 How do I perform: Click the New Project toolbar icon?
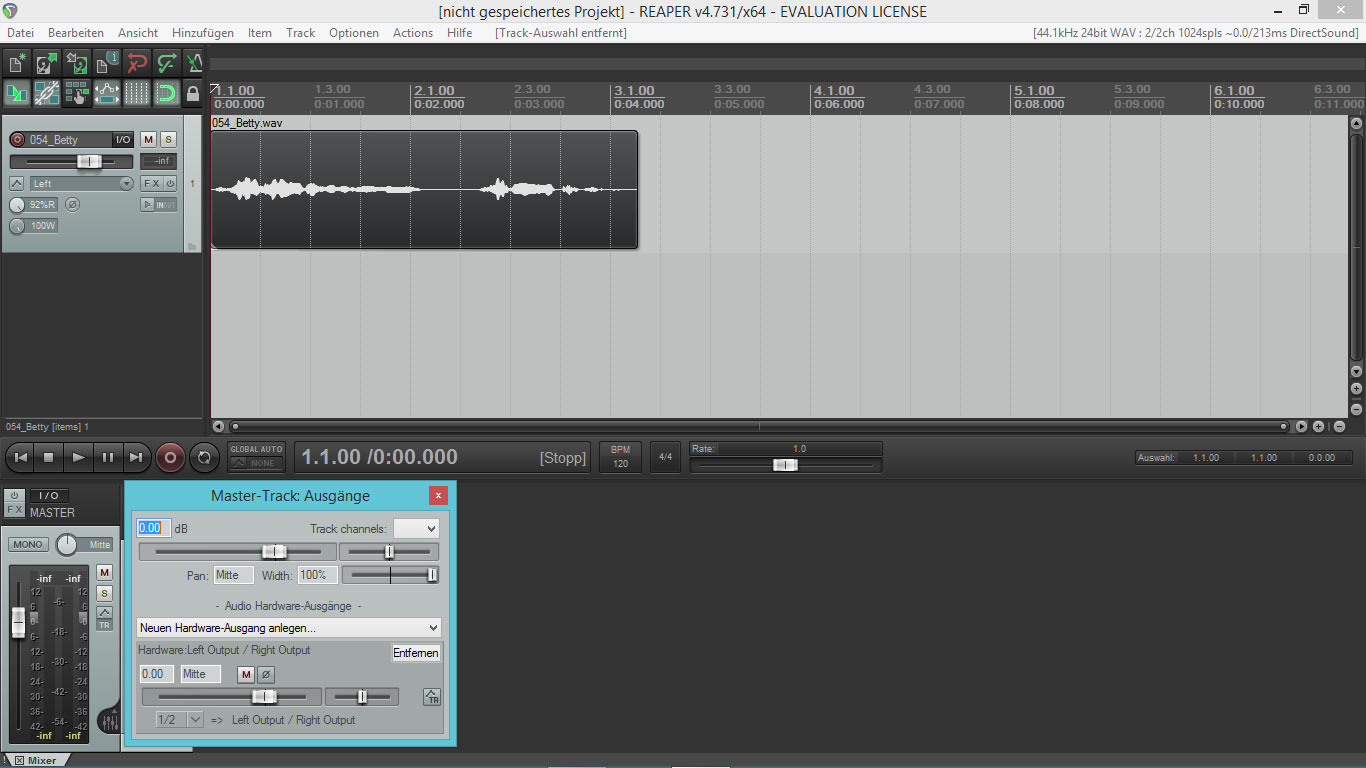pos(17,64)
